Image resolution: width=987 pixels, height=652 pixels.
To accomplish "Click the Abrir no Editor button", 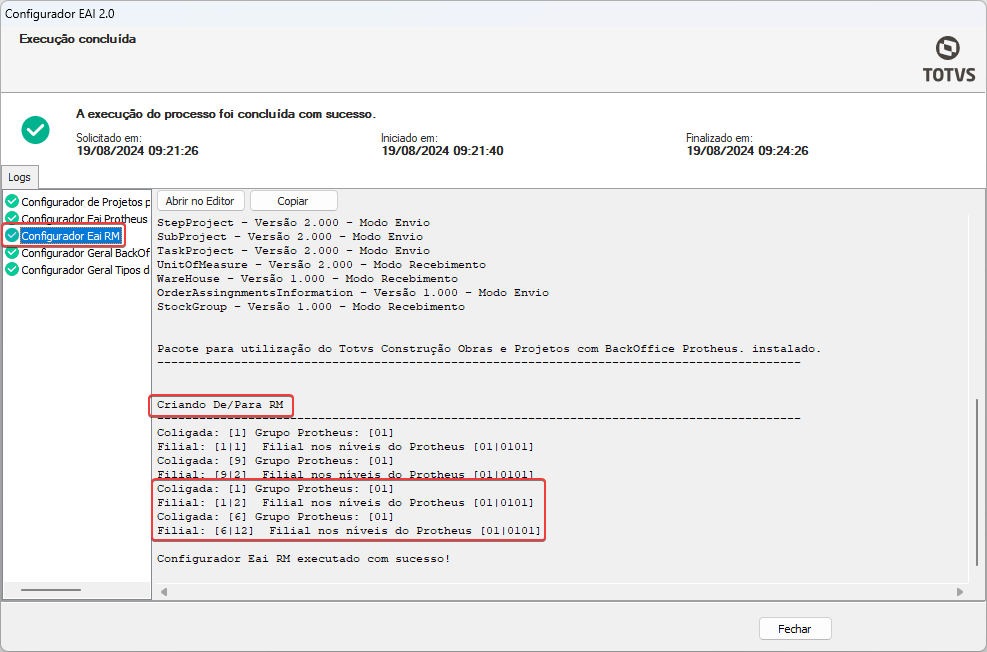I will point(200,201).
